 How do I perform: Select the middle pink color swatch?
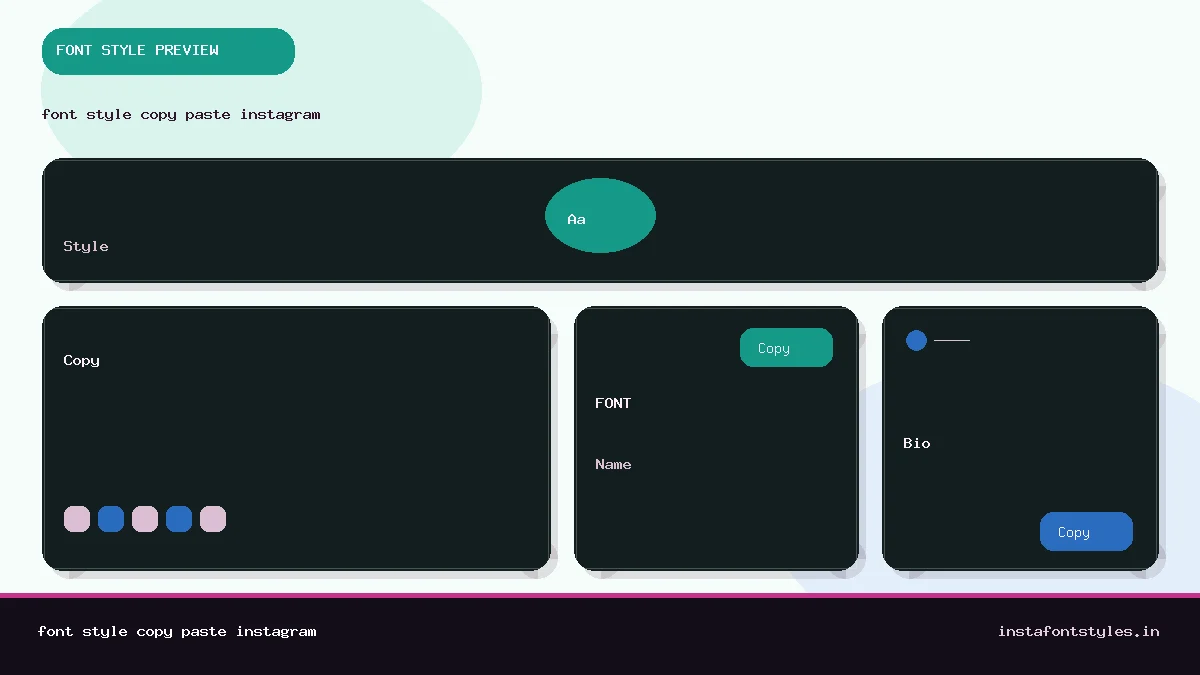pos(145,519)
